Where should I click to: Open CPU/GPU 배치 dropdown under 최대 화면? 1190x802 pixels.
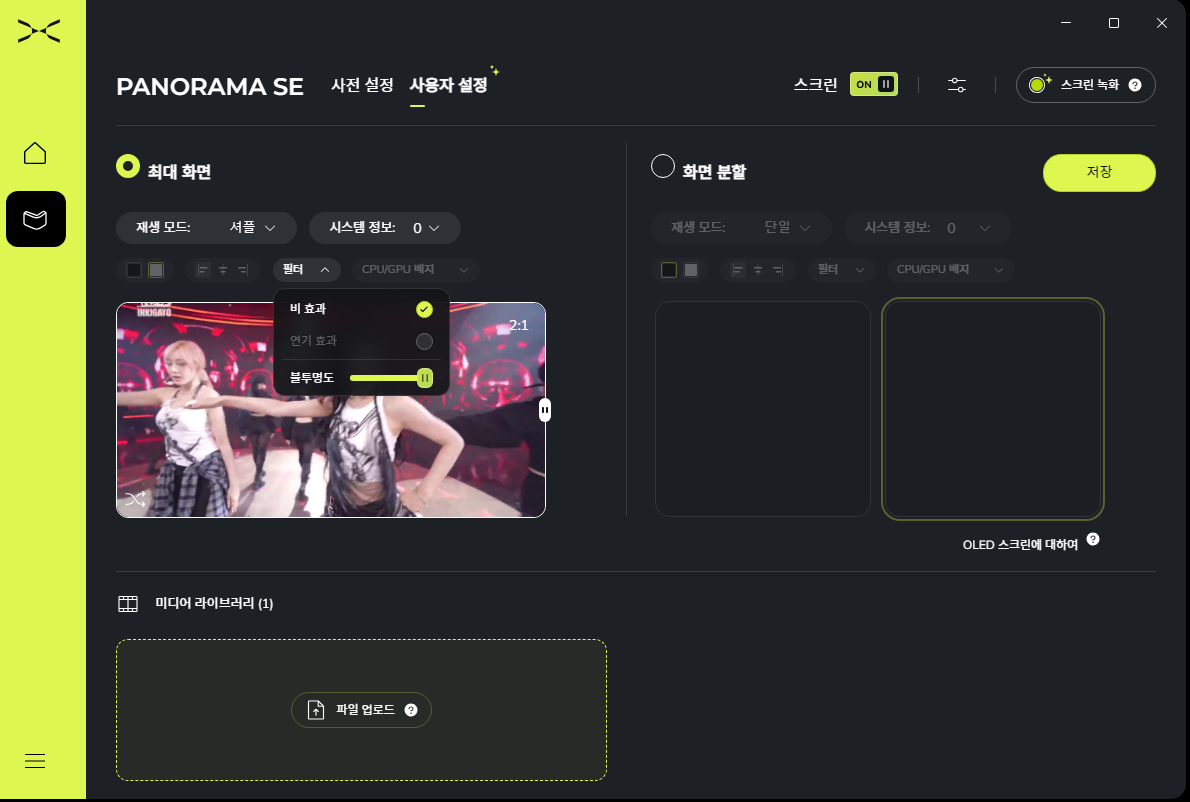(415, 269)
